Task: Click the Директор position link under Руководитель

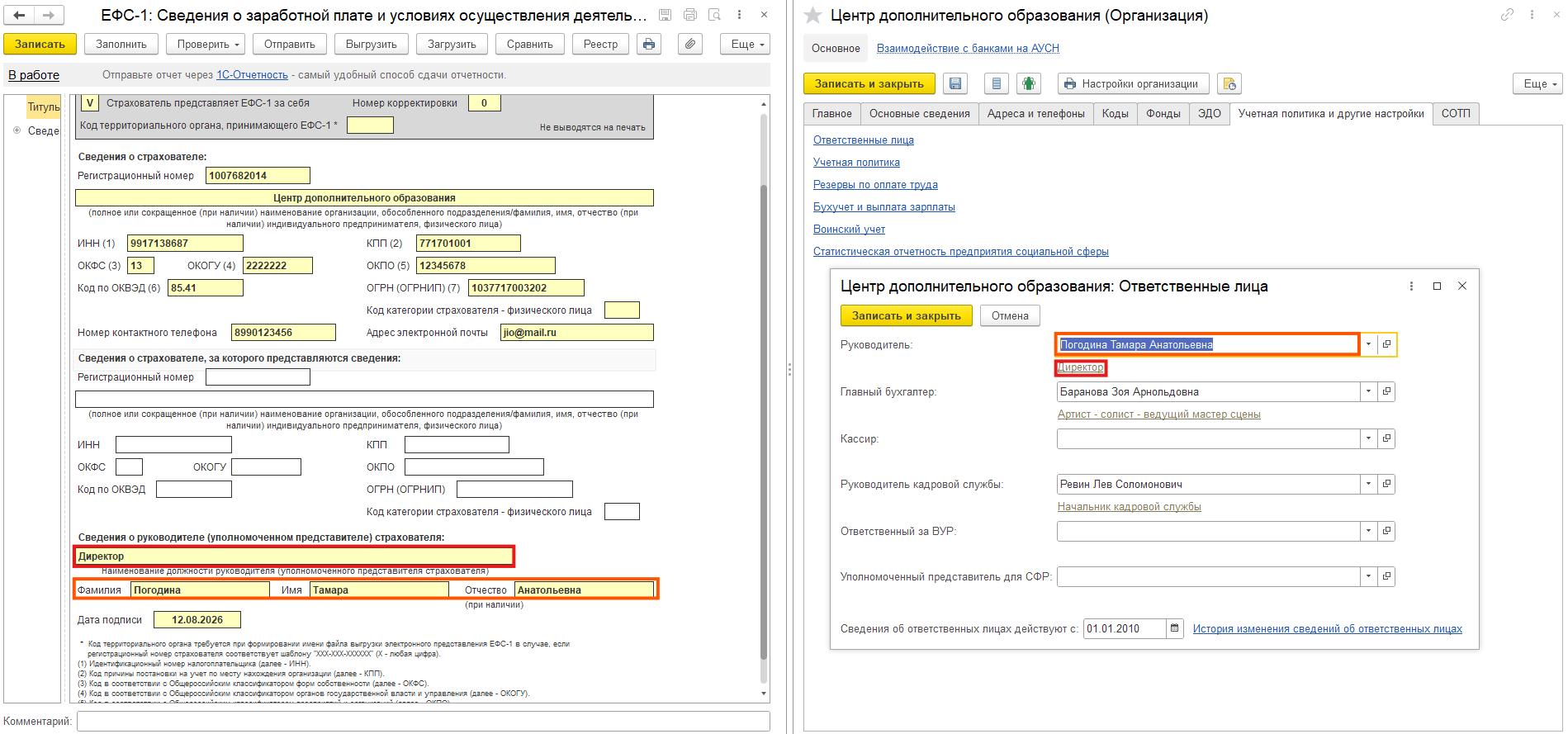Action: click(x=1080, y=367)
